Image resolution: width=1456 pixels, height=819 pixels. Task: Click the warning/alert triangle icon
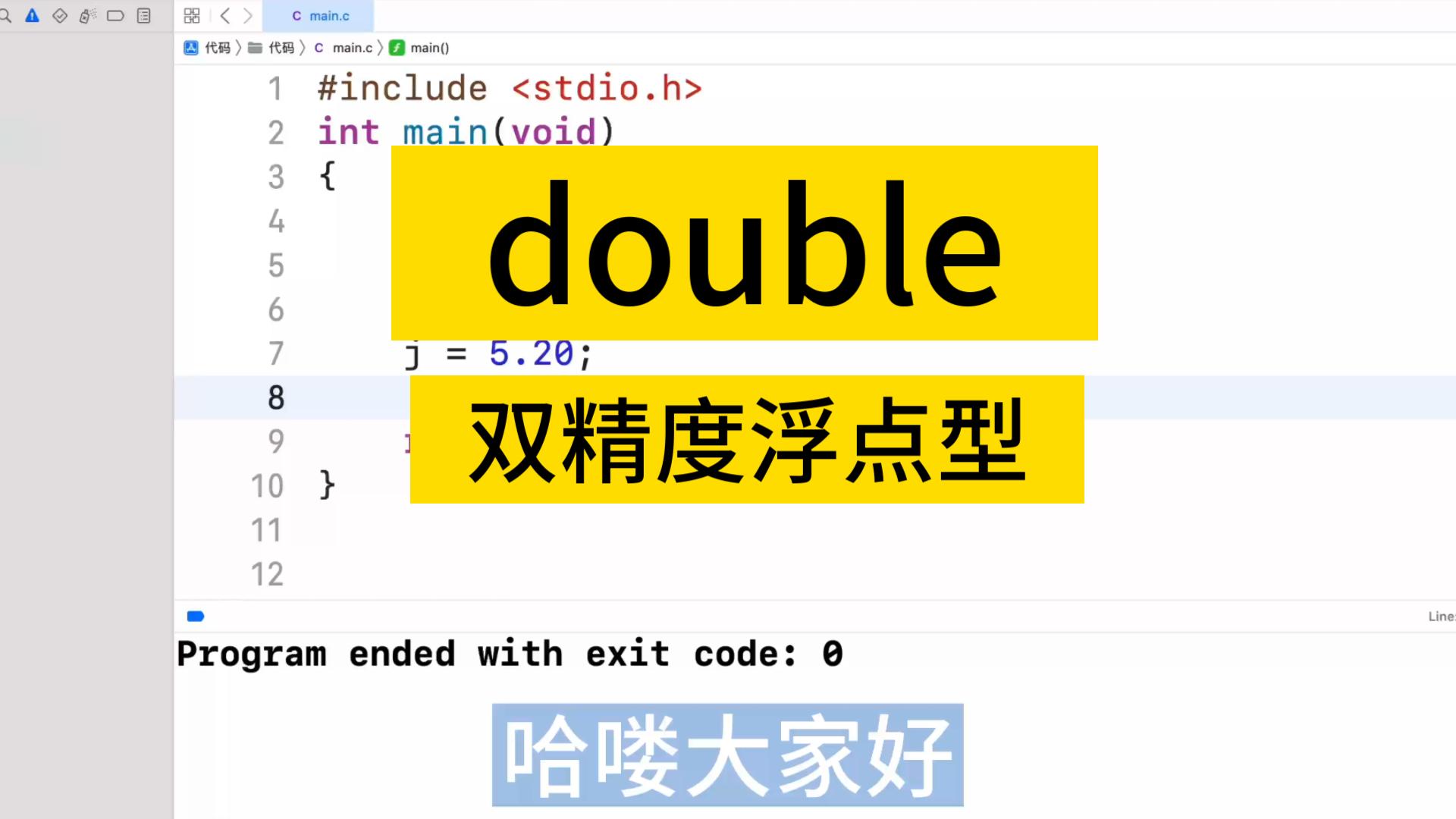point(32,15)
